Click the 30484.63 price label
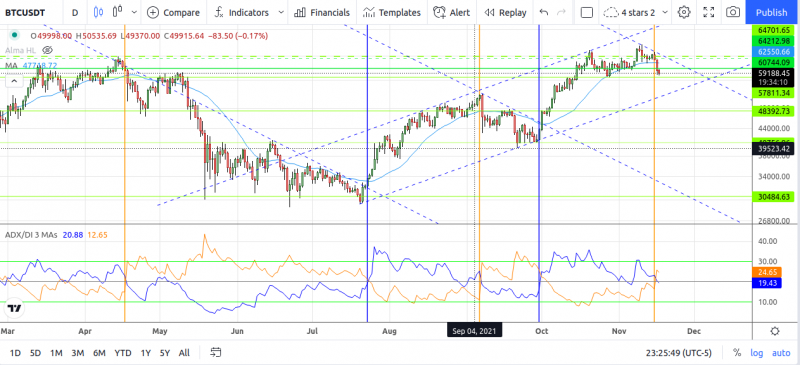Screen dimensions: 800x365 [x=774, y=197]
